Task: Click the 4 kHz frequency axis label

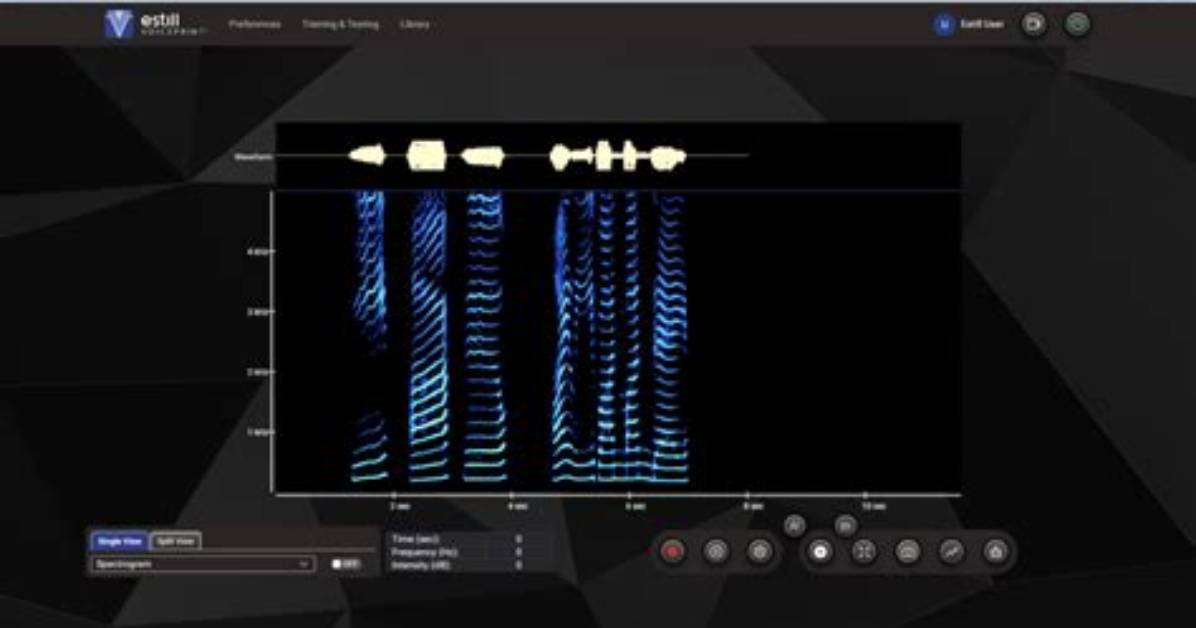Action: click(x=258, y=252)
